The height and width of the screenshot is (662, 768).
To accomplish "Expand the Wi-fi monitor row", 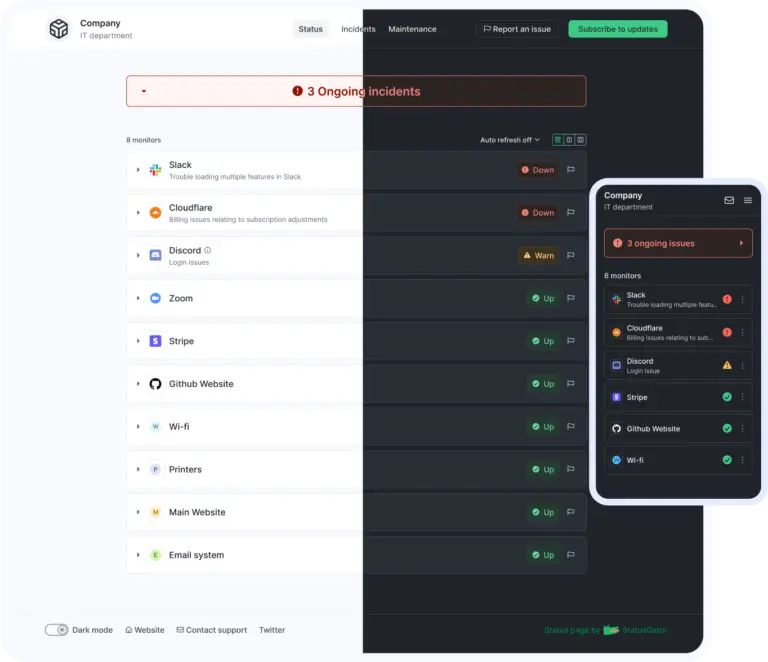I will pyautogui.click(x=138, y=426).
